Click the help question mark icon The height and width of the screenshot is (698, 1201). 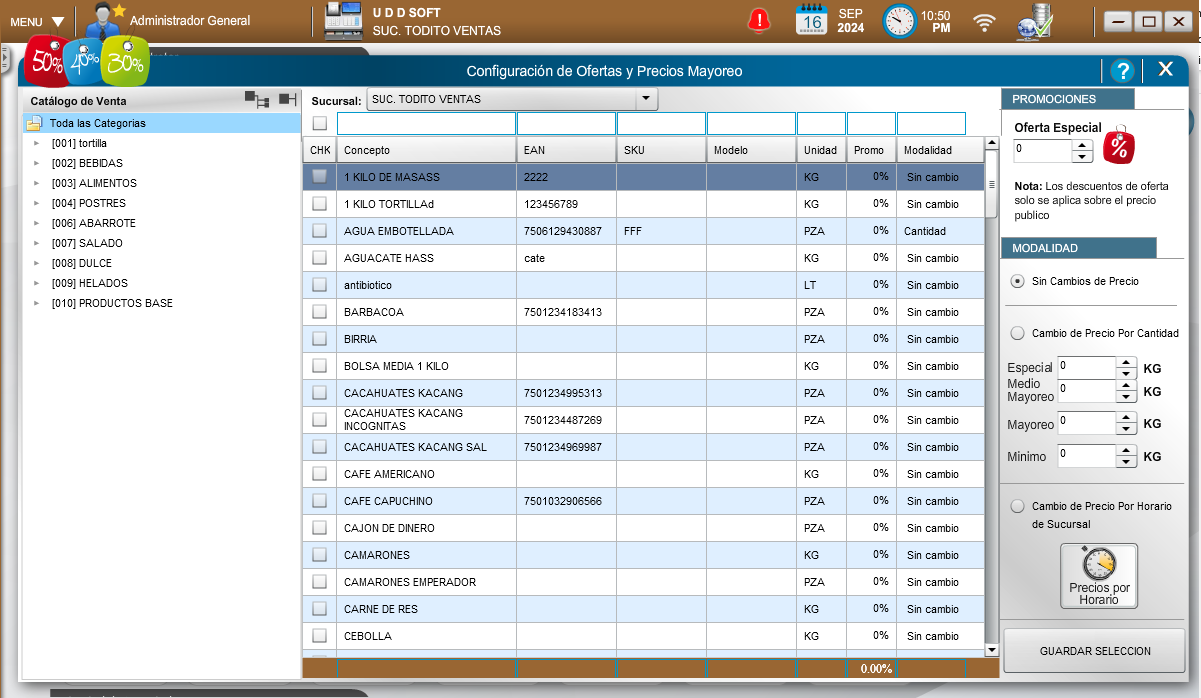pos(1123,70)
